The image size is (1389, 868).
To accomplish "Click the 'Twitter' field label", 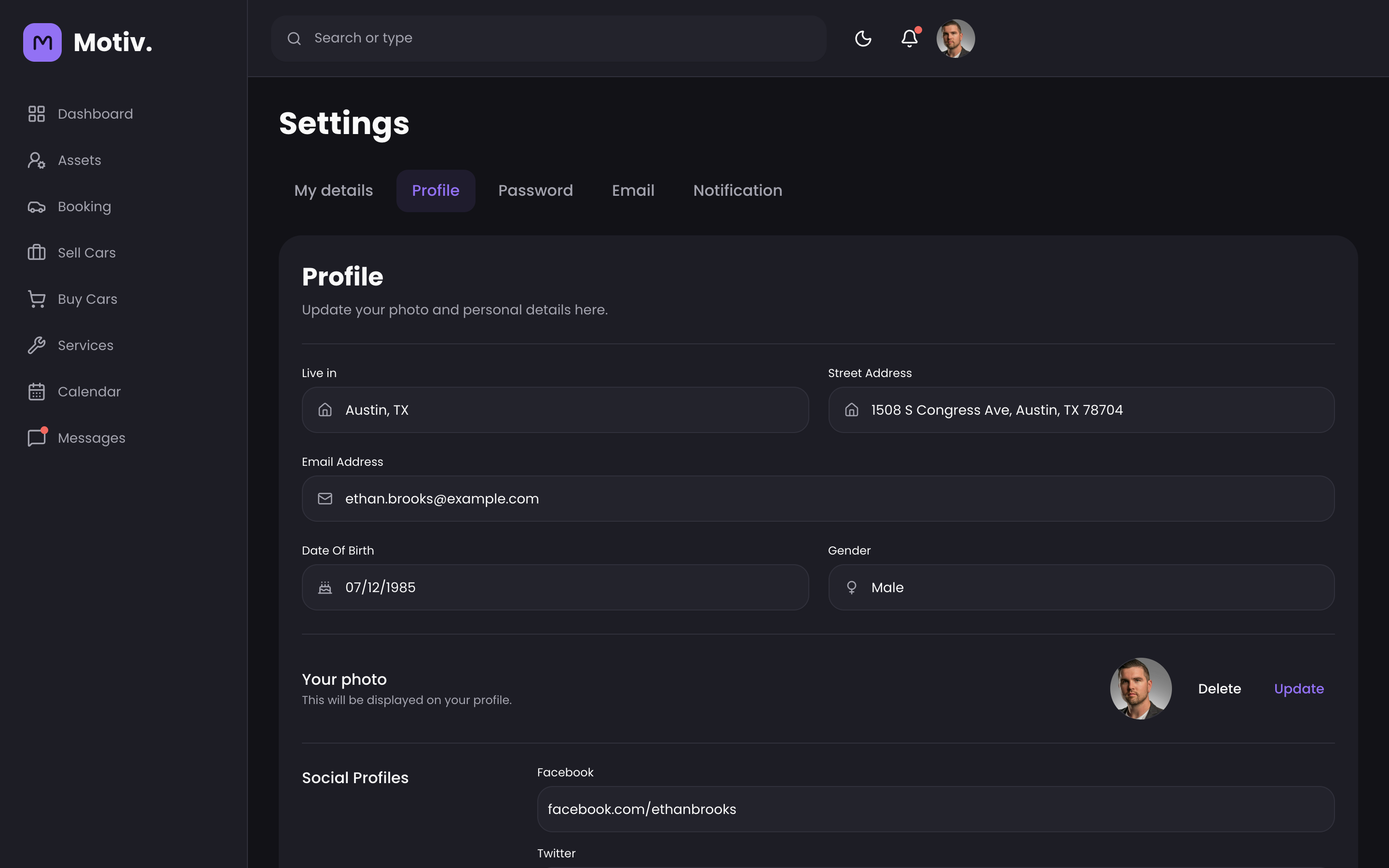I will (x=556, y=854).
